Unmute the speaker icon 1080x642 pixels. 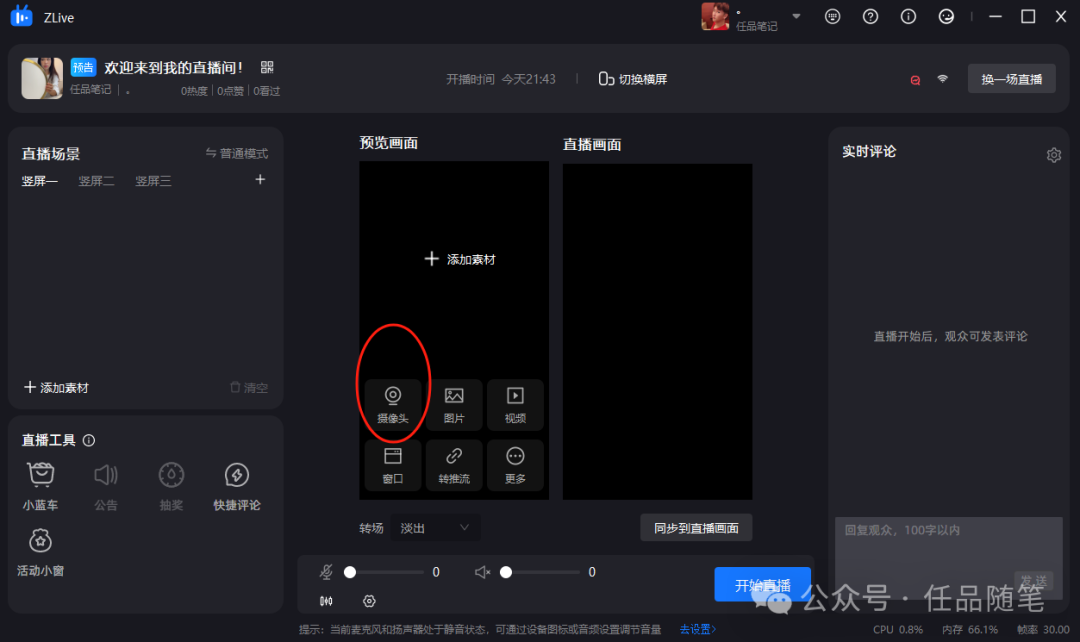[481, 572]
